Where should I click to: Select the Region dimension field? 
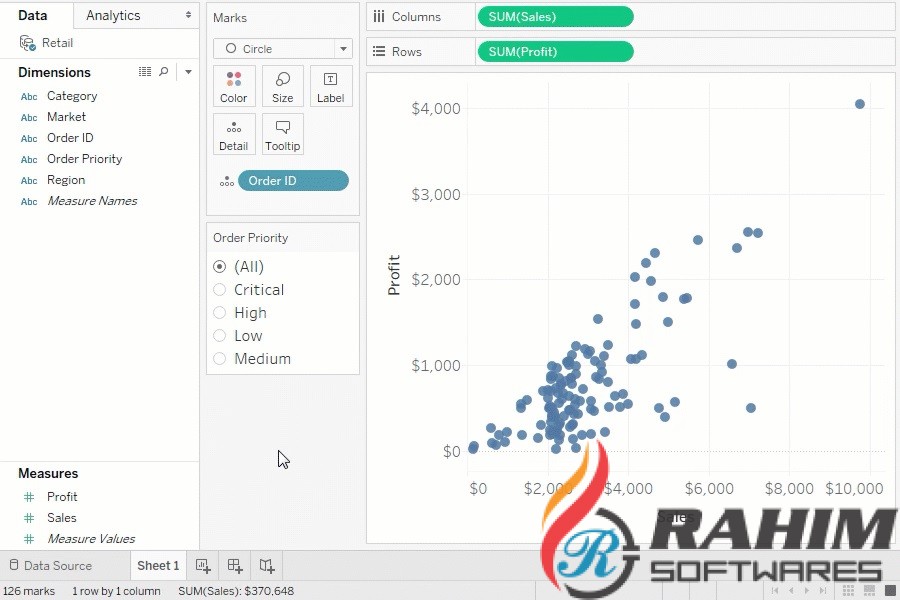(66, 180)
